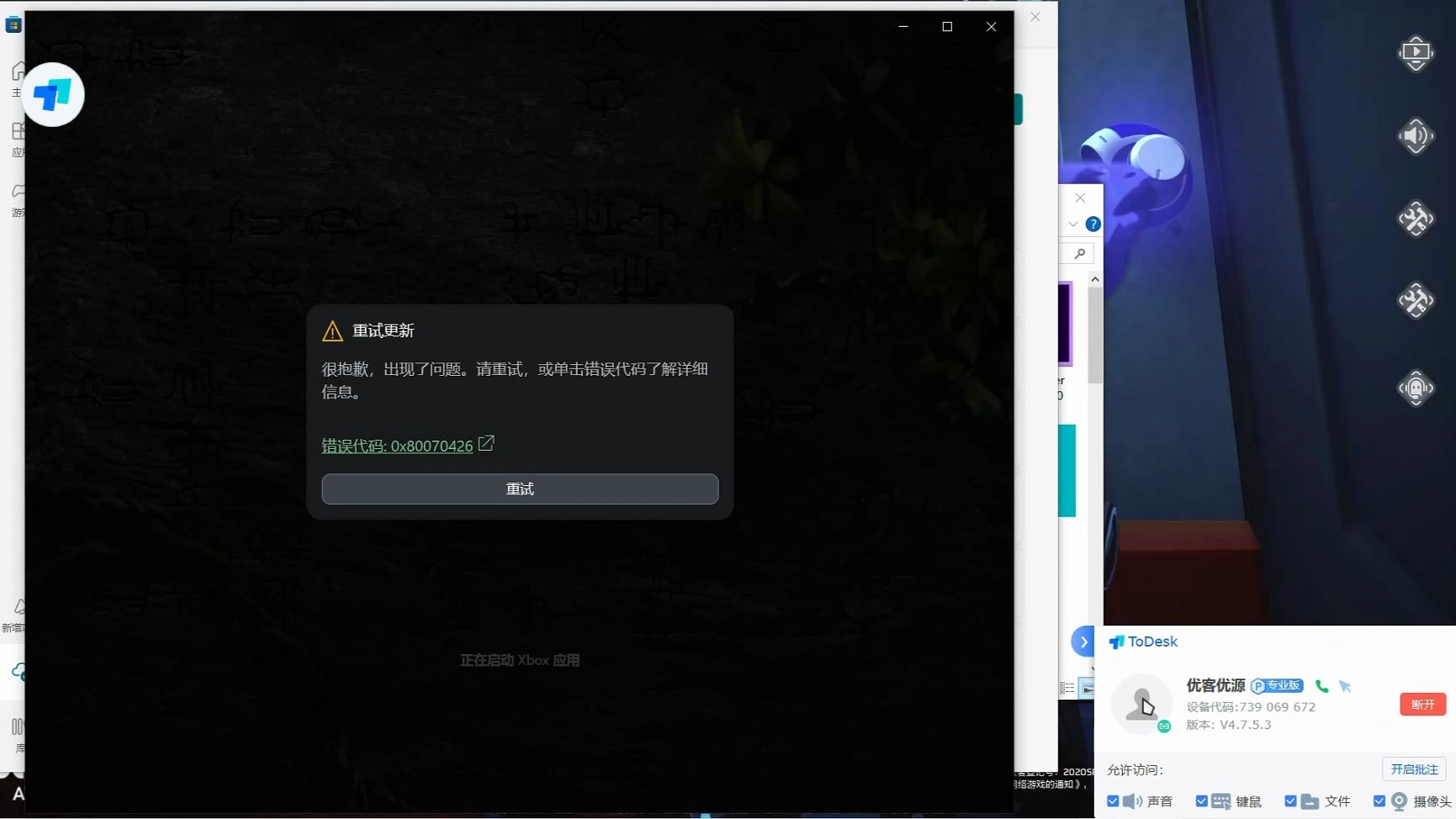Toggle the 声音 sound access checkbox

(1113, 801)
